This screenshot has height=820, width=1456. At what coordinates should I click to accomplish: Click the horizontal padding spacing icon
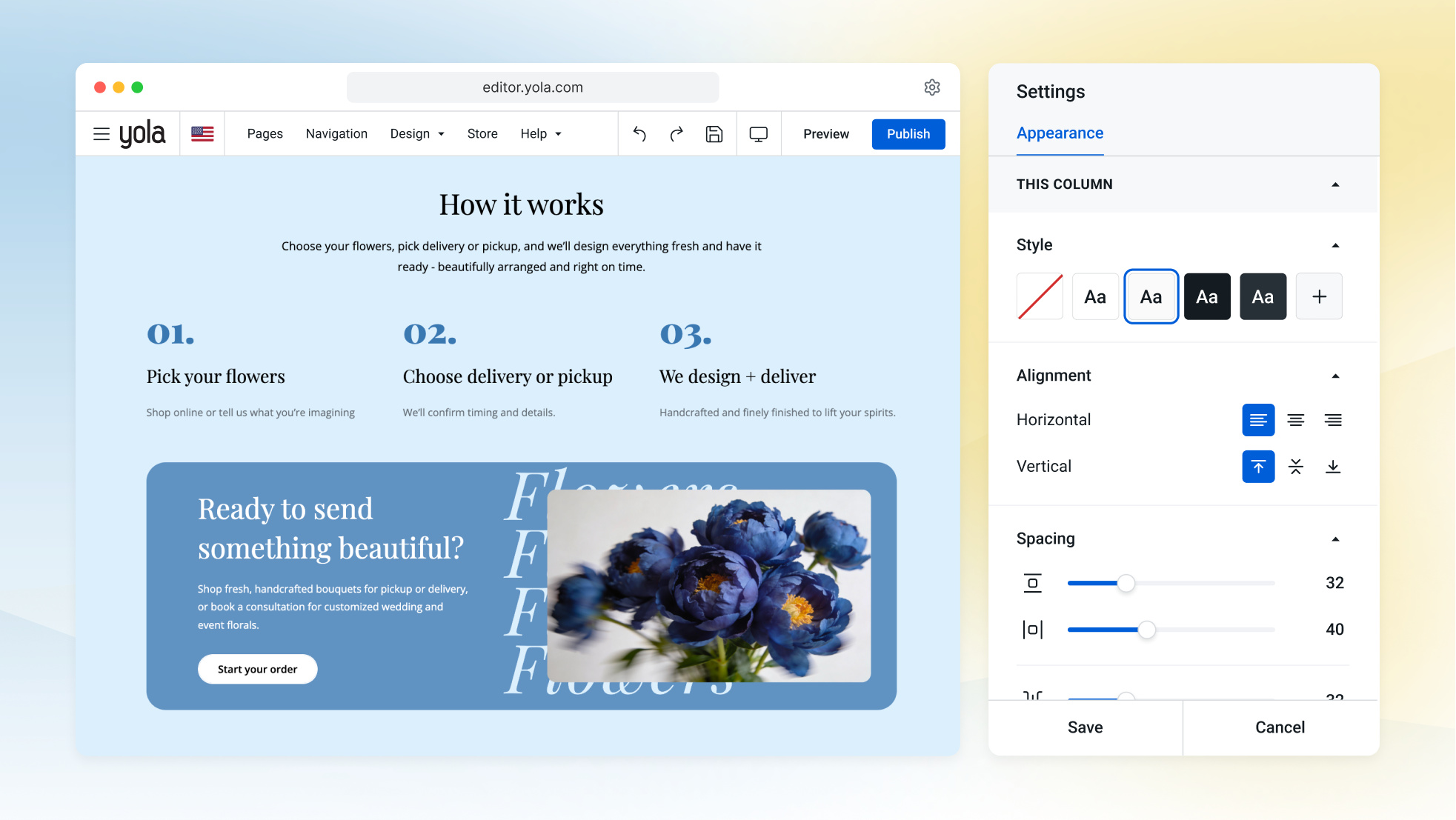[x=1033, y=630]
